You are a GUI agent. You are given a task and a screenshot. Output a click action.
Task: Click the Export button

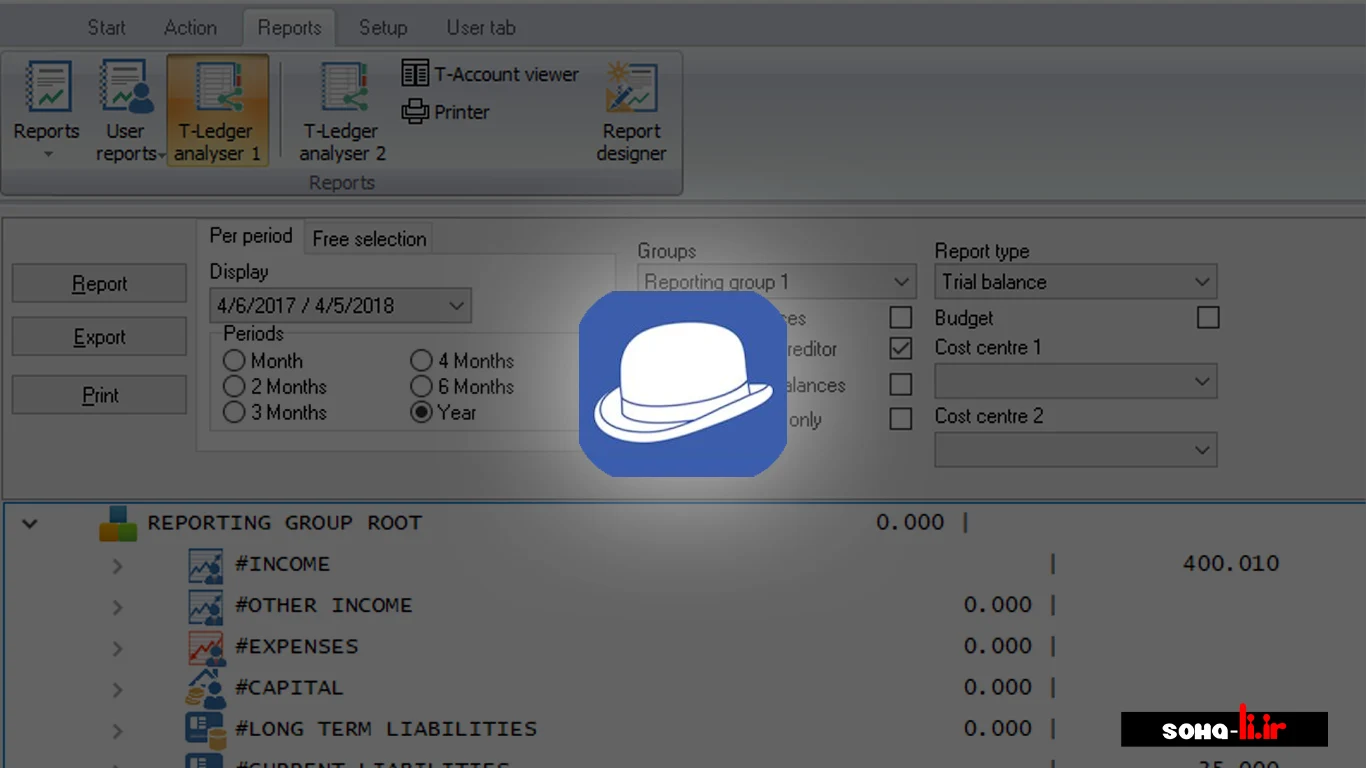(x=99, y=338)
